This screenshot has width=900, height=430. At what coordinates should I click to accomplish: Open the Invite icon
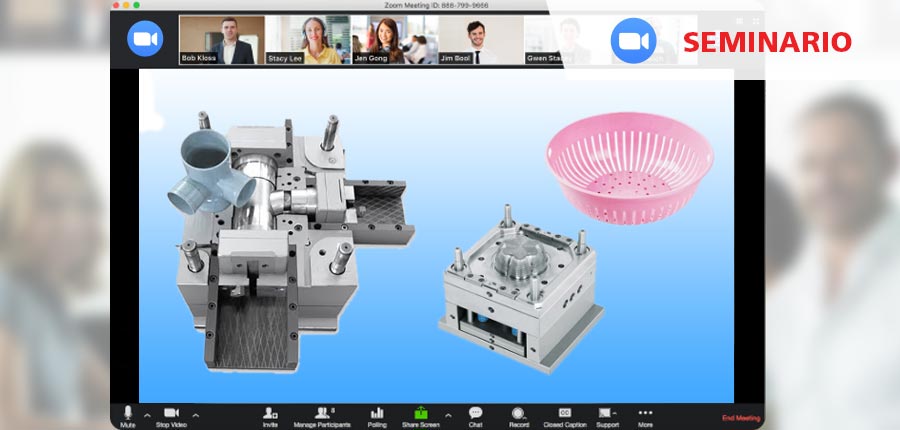click(x=270, y=413)
